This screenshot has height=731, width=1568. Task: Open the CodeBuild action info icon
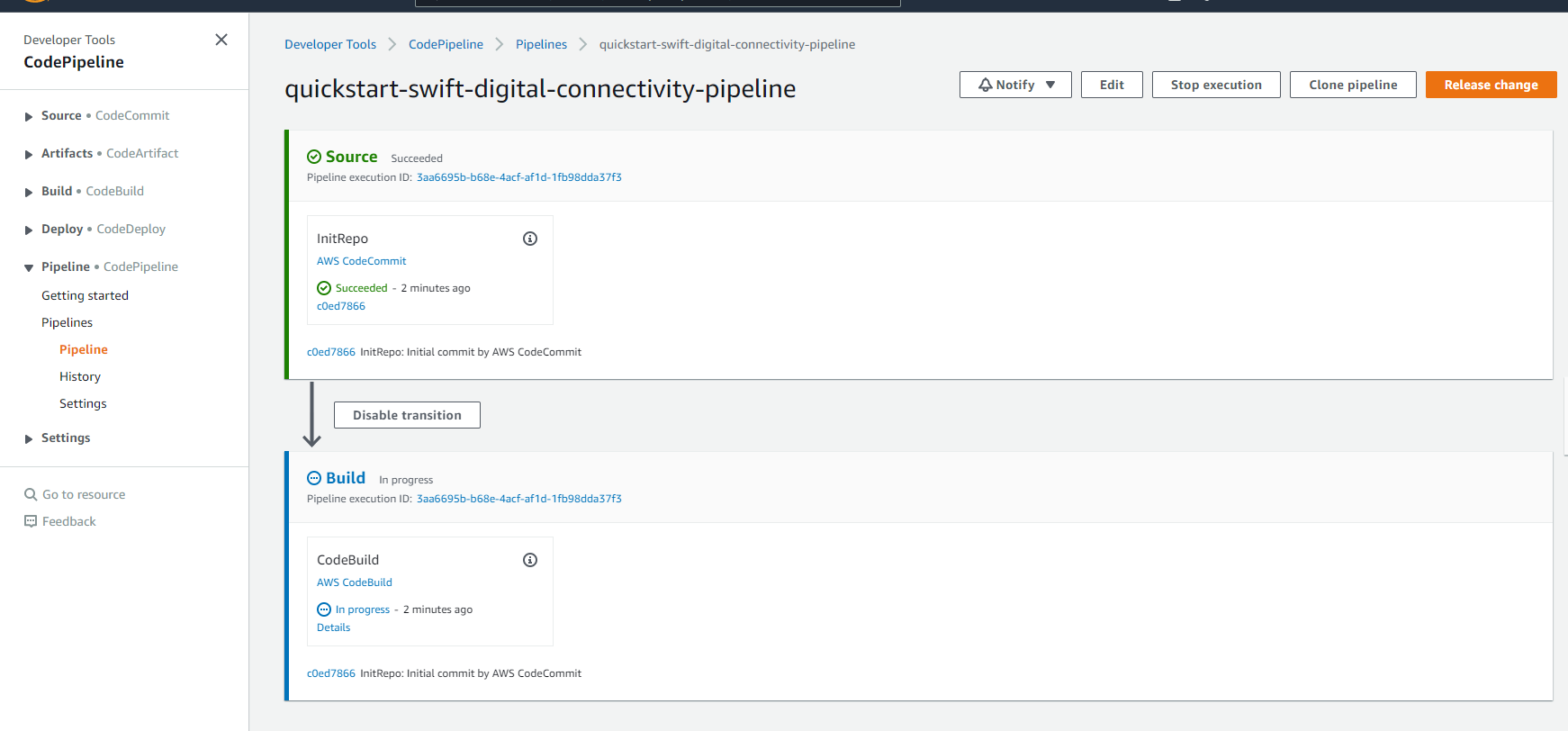(x=530, y=560)
